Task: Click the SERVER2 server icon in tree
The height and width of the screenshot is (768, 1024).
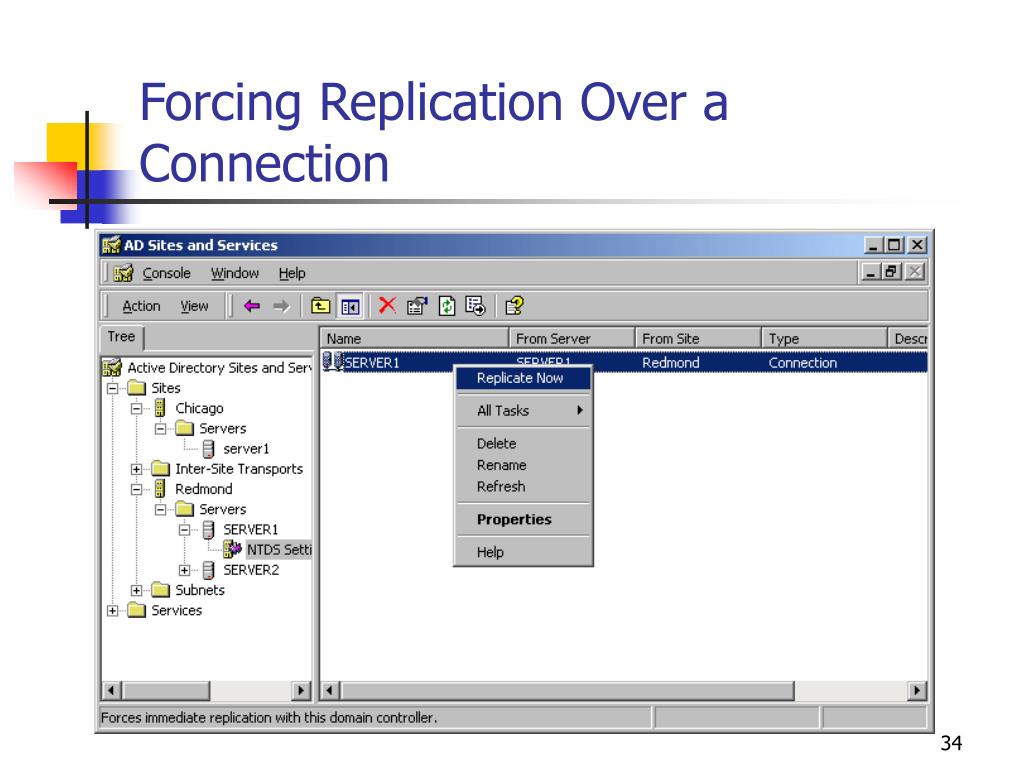Action: [x=208, y=570]
